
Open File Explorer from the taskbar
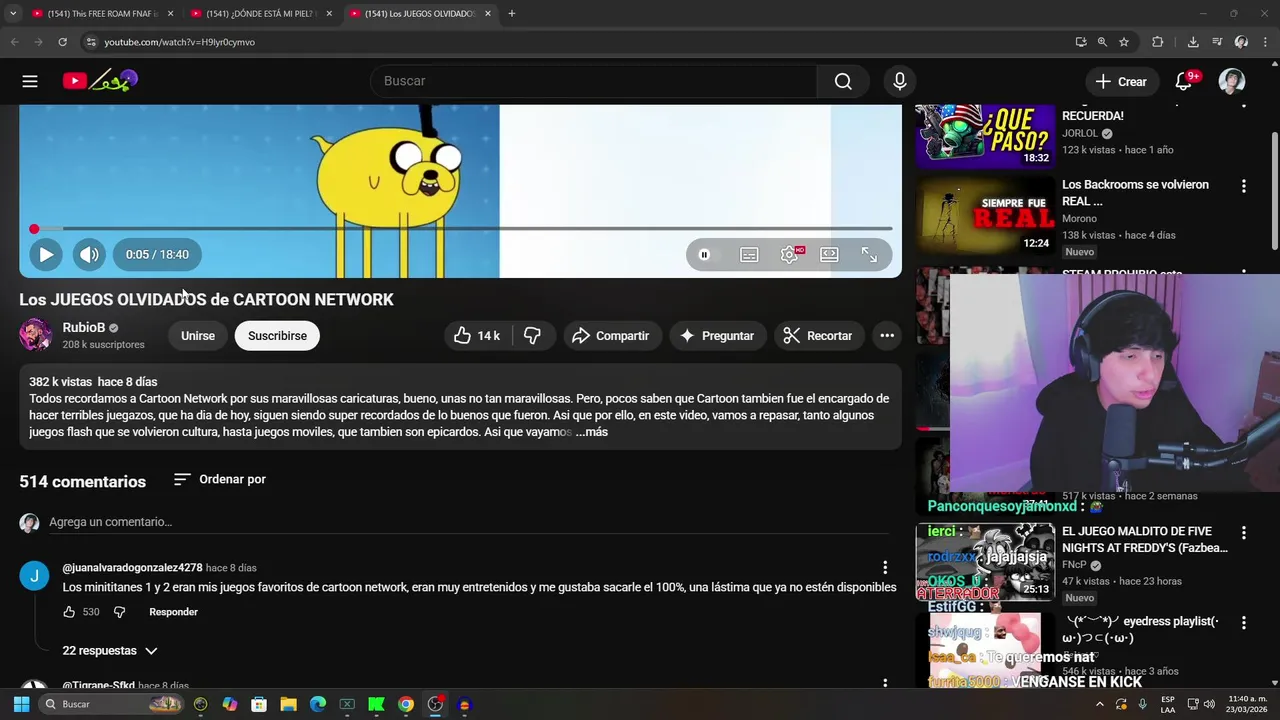click(x=288, y=704)
